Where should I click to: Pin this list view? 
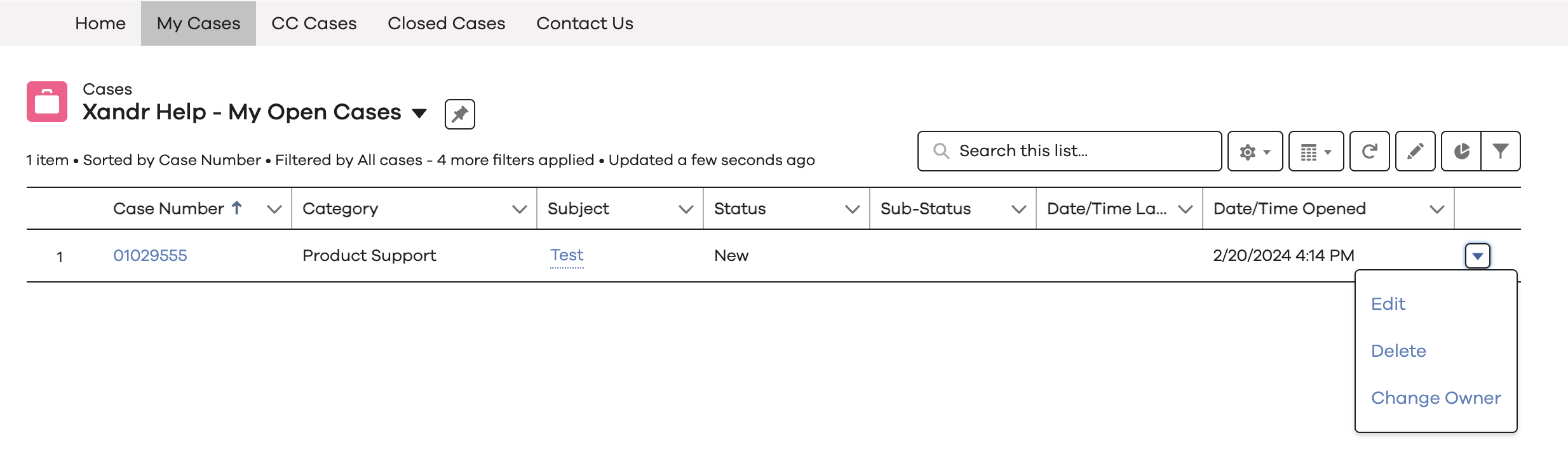tap(460, 114)
